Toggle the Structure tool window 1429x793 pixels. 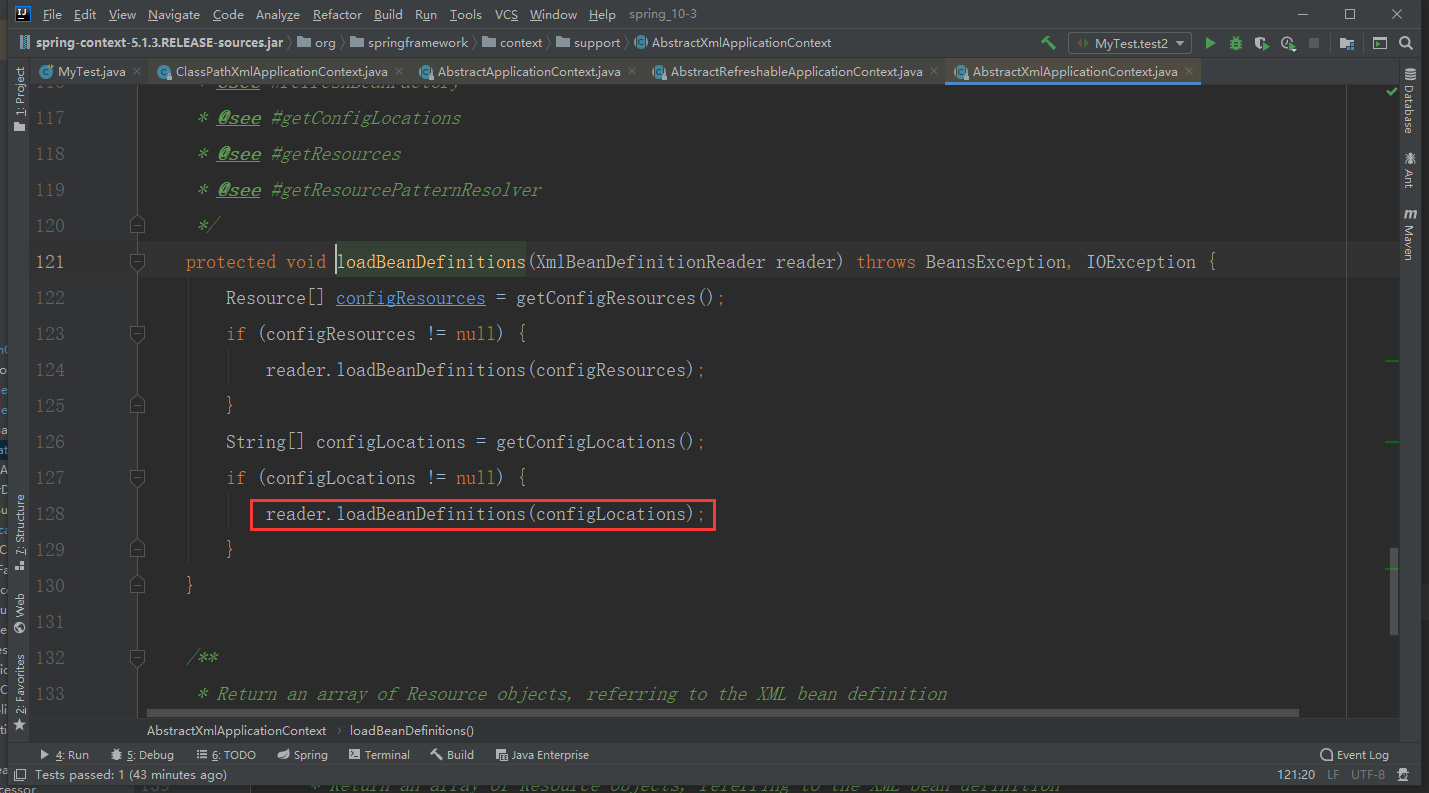click(19, 534)
